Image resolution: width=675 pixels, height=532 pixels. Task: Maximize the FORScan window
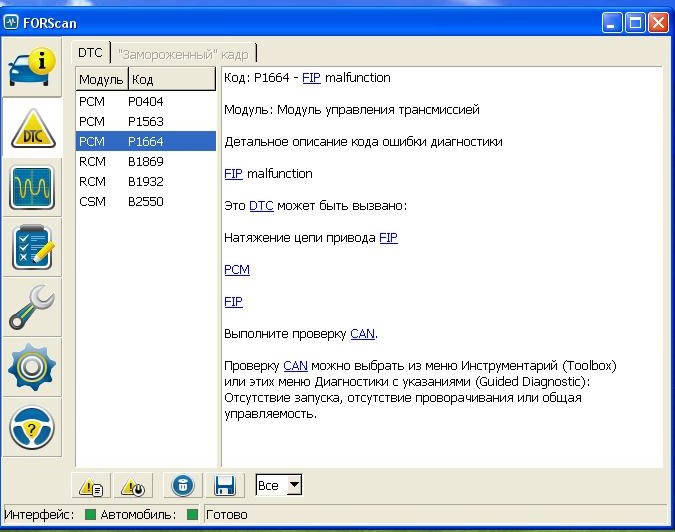point(635,23)
